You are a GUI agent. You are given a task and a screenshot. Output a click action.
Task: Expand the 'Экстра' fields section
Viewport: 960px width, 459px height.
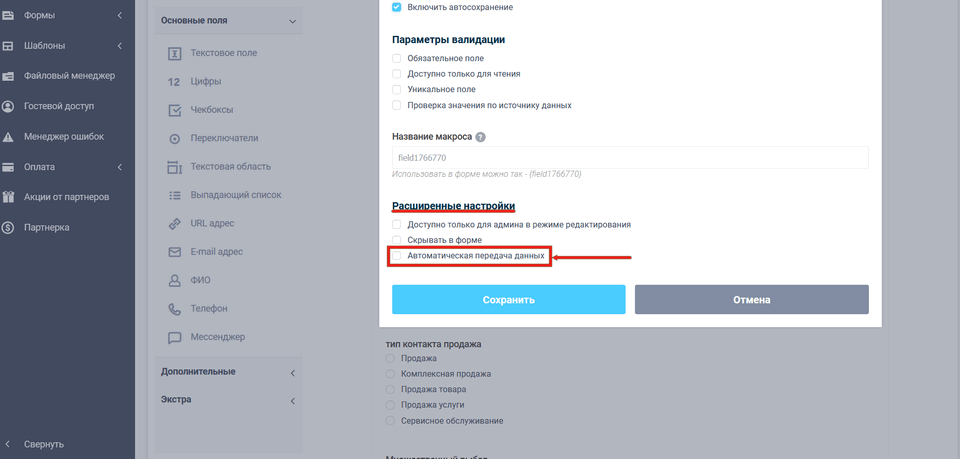click(x=292, y=401)
